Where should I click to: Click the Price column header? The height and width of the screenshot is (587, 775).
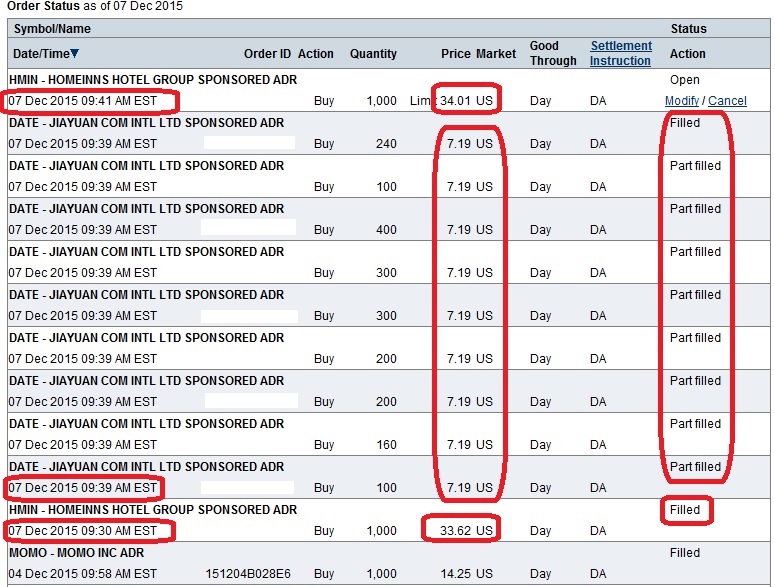(456, 53)
